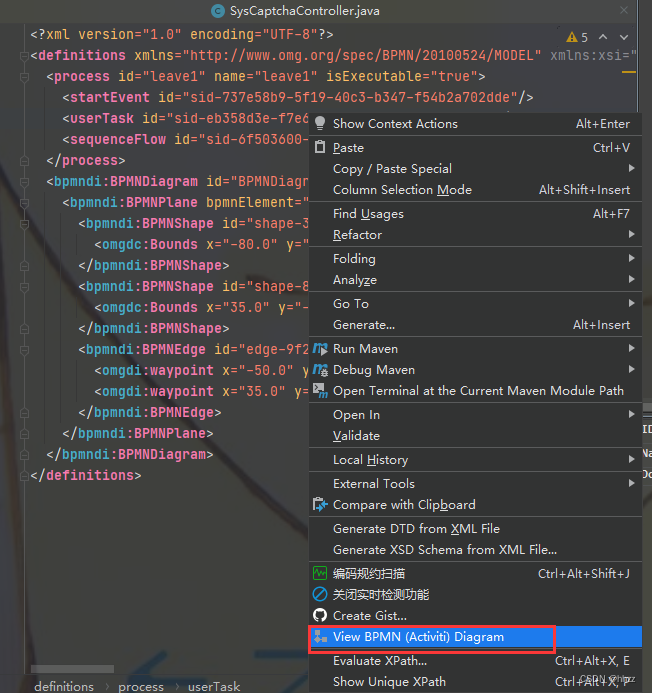The image size is (652, 693).
Task: Expand the External Tools submenu
Action: click(x=475, y=484)
